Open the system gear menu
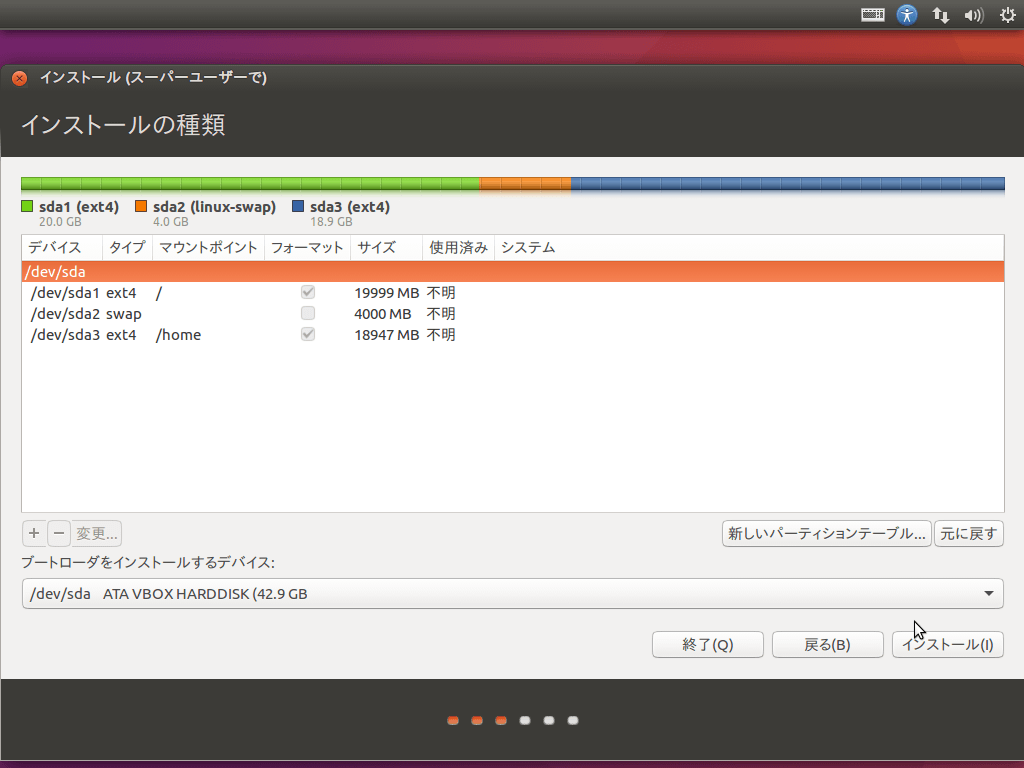 [x=1007, y=15]
